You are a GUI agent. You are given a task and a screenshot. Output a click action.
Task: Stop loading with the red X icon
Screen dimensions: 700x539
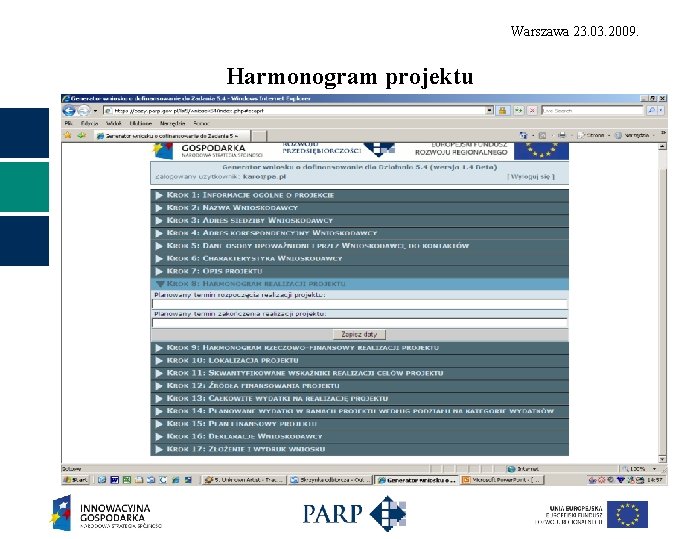[532, 110]
